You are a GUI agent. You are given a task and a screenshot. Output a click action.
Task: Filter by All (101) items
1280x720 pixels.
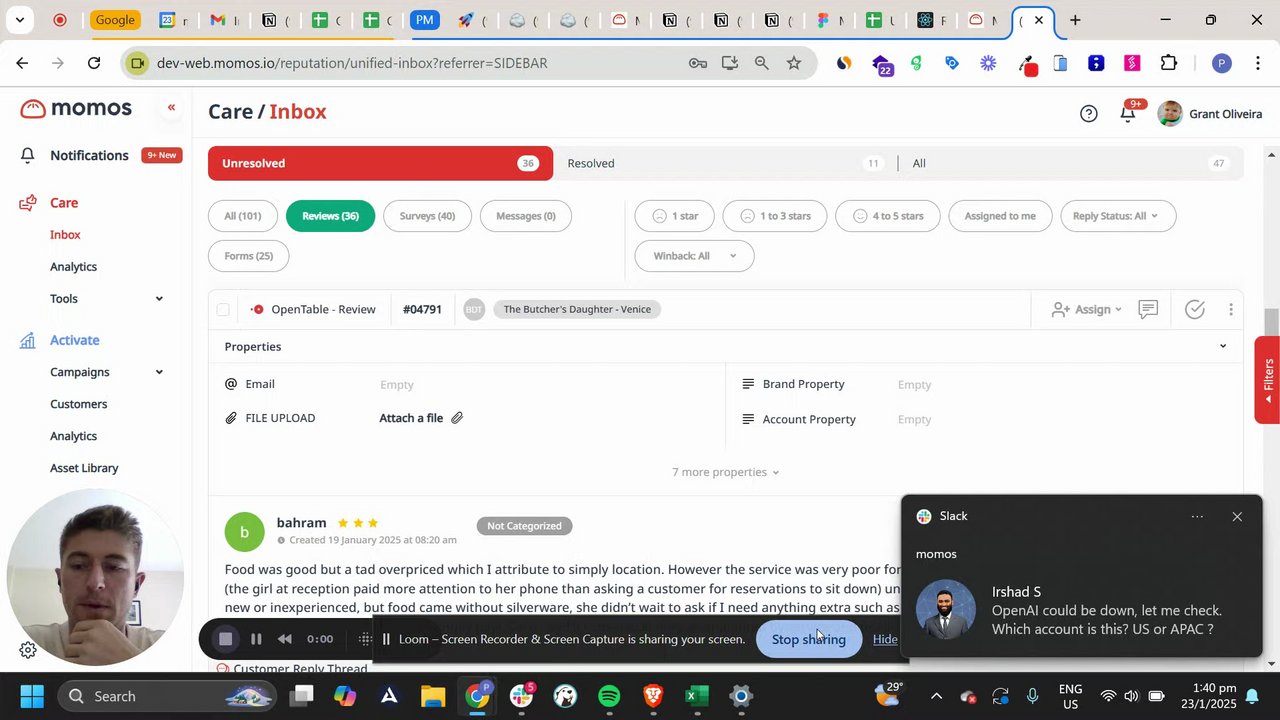pos(243,216)
